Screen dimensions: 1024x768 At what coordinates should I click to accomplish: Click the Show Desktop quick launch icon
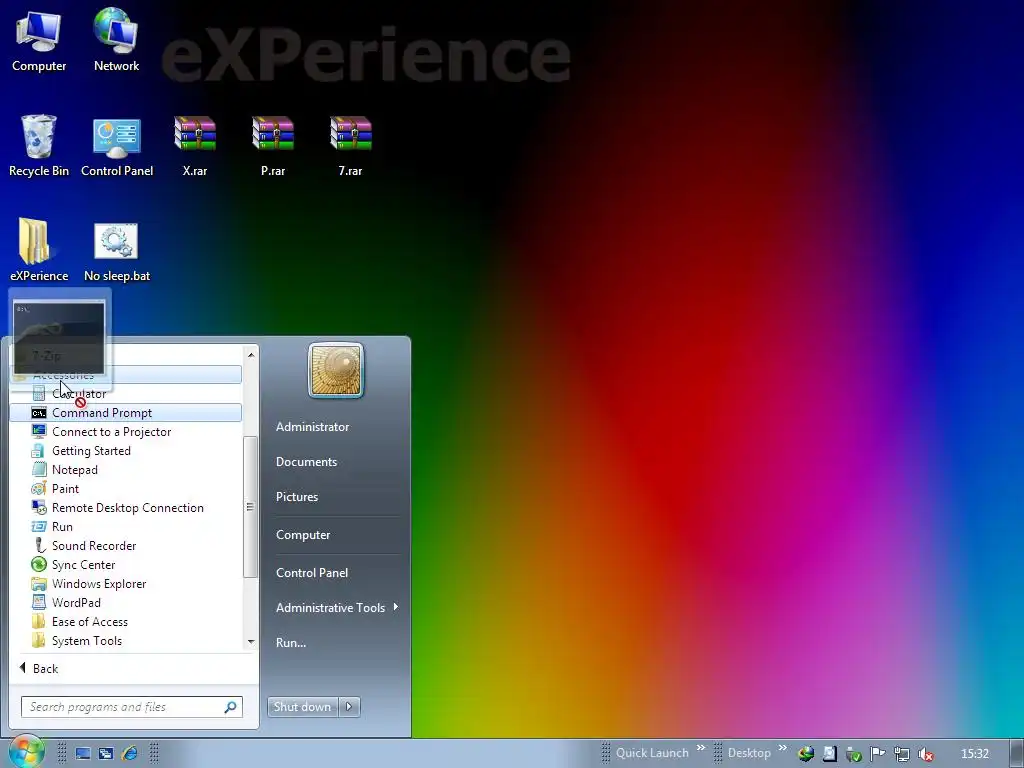(82, 754)
